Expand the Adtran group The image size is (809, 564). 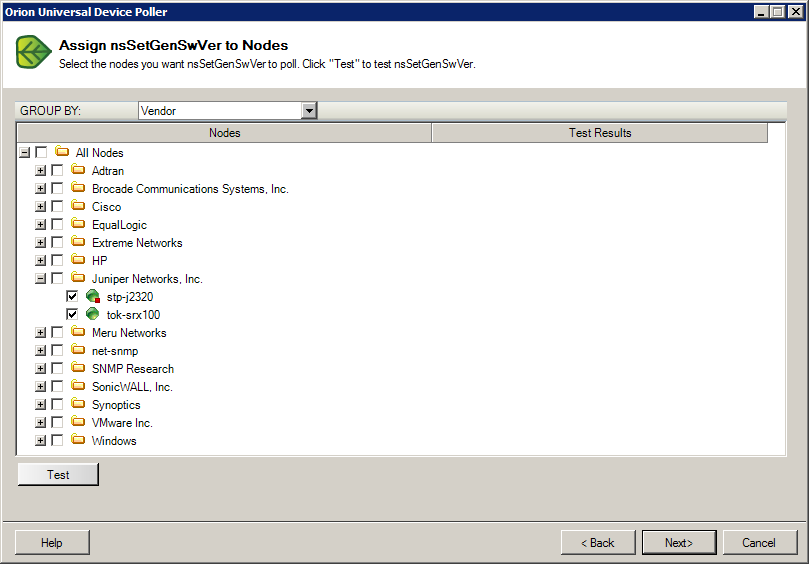tap(40, 170)
